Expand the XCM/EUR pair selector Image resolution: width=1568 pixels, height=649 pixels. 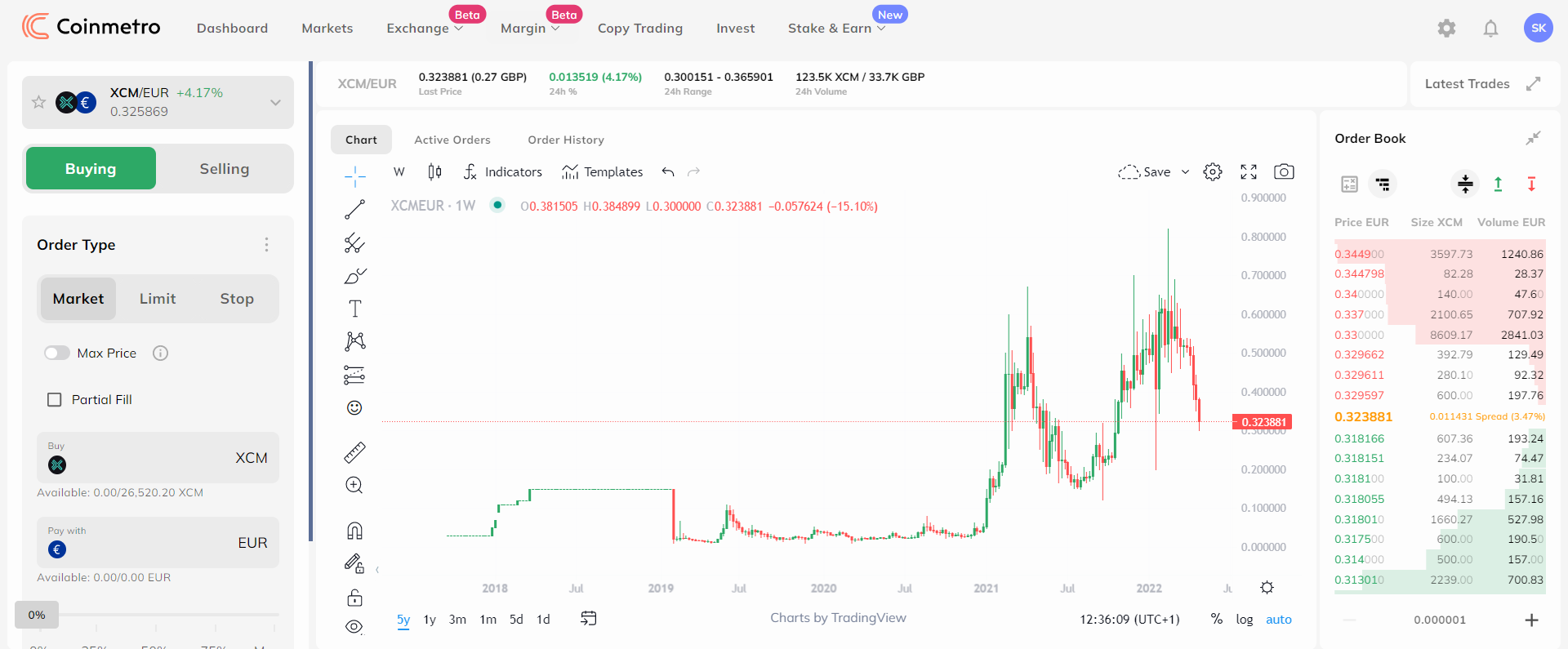[x=275, y=102]
